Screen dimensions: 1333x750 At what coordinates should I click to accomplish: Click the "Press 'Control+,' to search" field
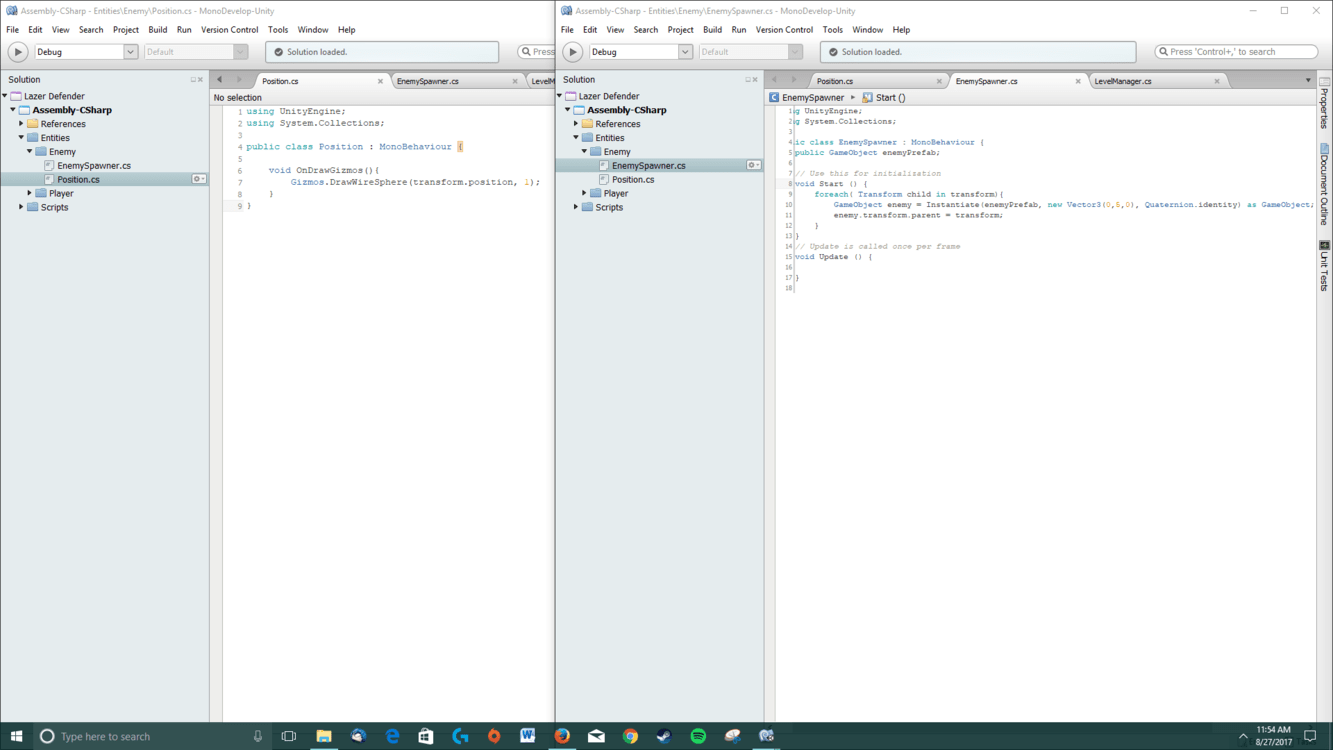(x=1236, y=52)
